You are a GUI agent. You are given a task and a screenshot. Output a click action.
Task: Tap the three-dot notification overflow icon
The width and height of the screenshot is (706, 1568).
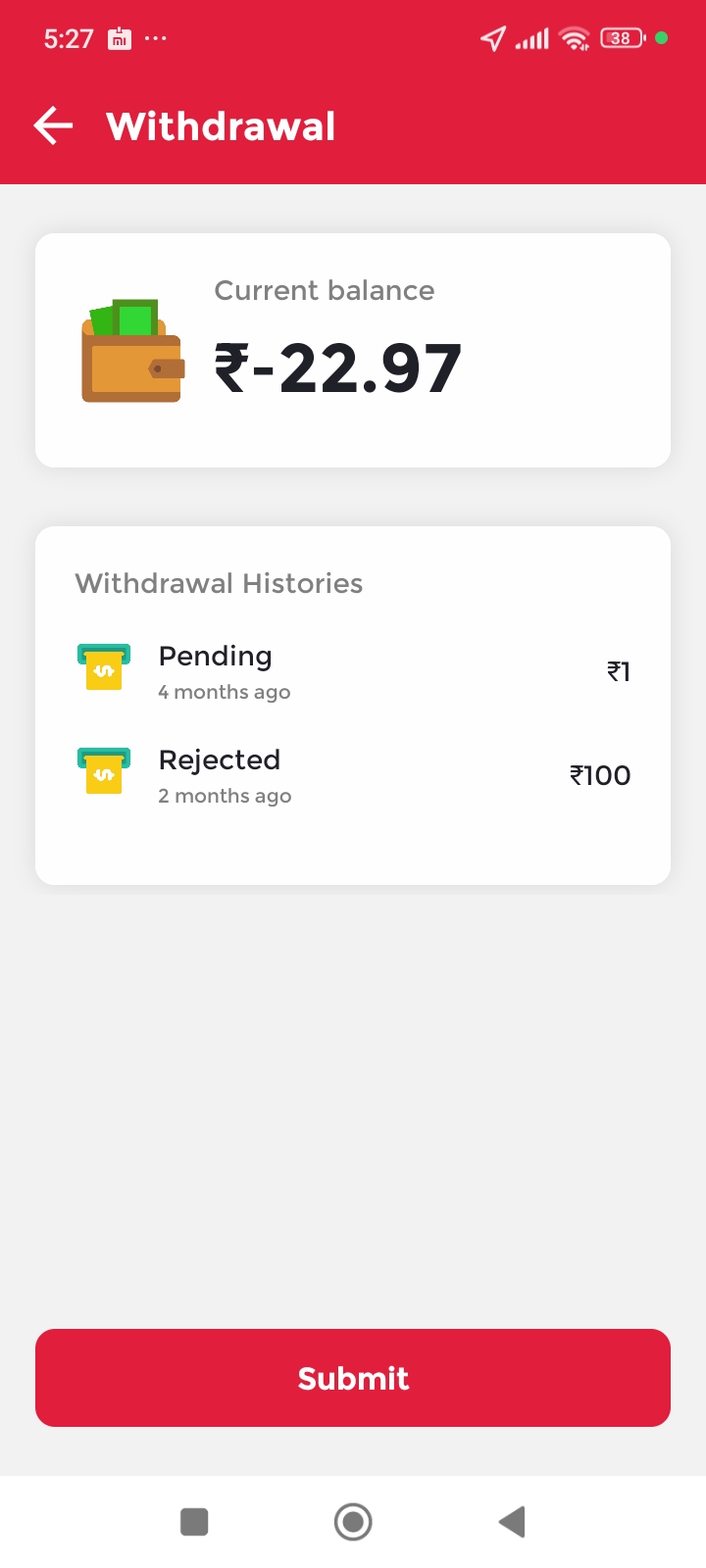(156, 38)
